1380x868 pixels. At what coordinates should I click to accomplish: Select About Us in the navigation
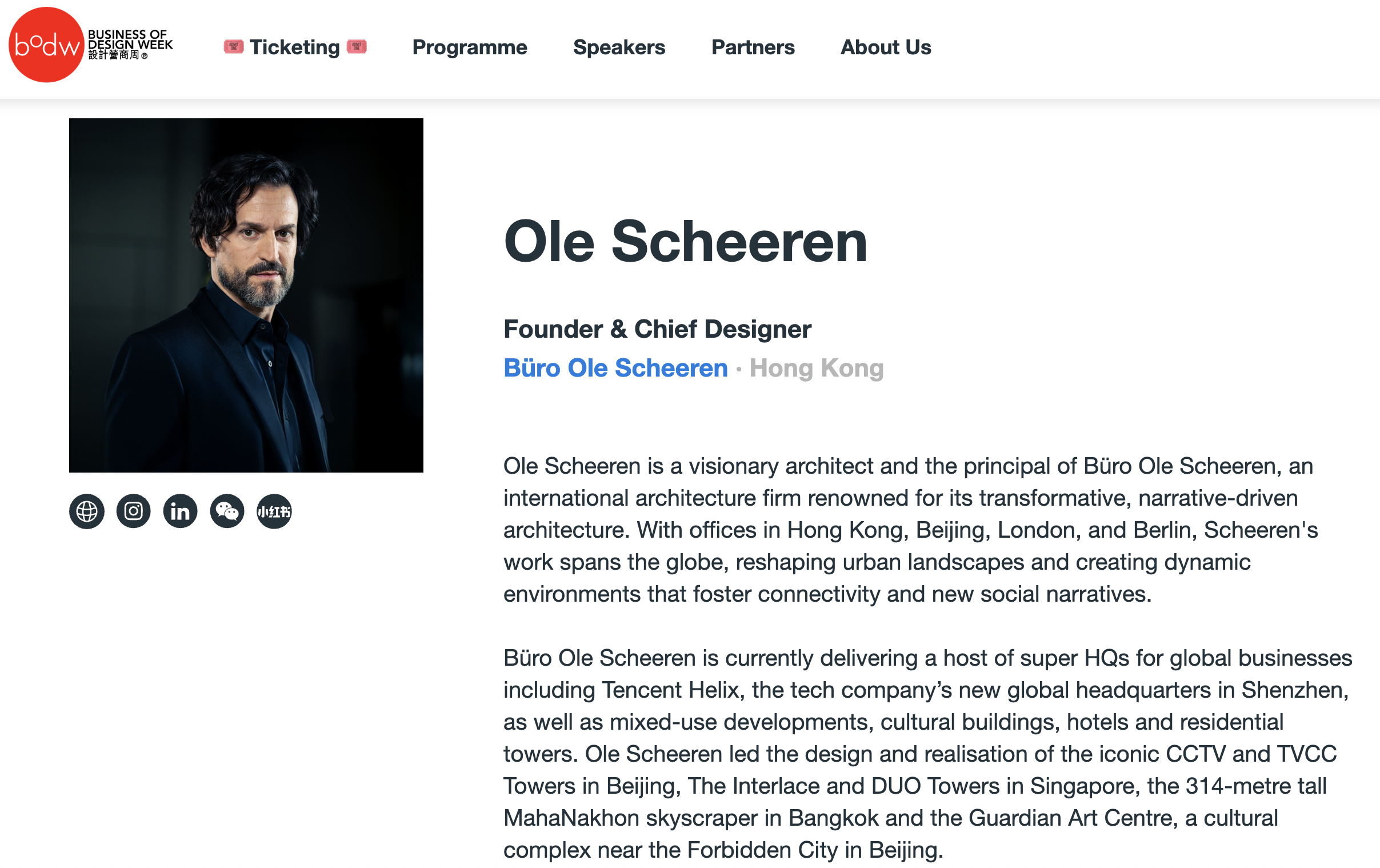(x=885, y=47)
